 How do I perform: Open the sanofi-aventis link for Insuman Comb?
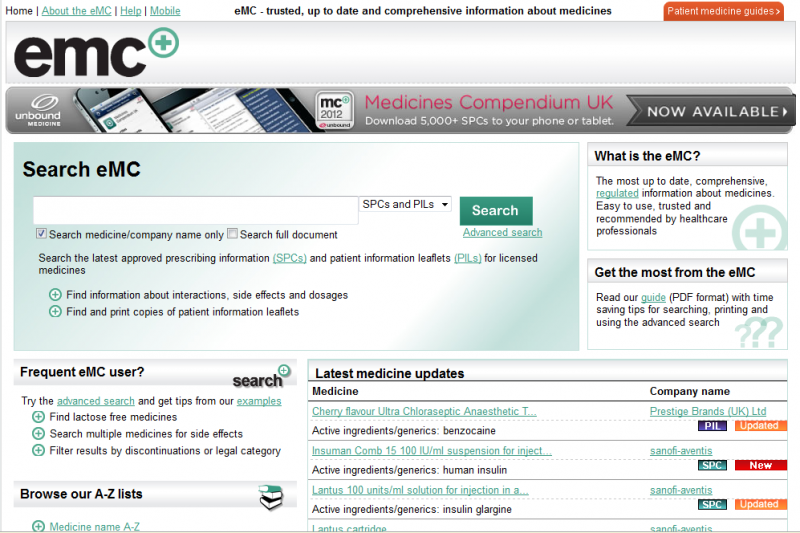point(681,451)
